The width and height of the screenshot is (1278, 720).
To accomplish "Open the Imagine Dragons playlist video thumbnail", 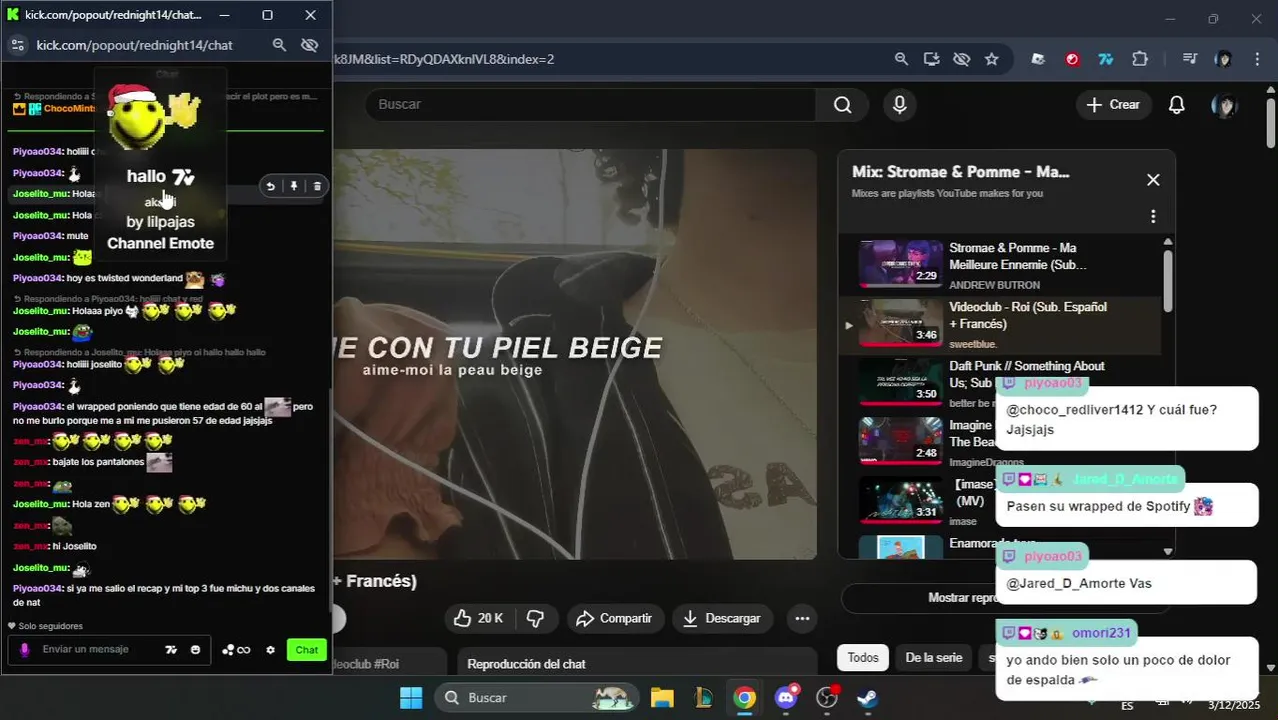I will (901, 441).
